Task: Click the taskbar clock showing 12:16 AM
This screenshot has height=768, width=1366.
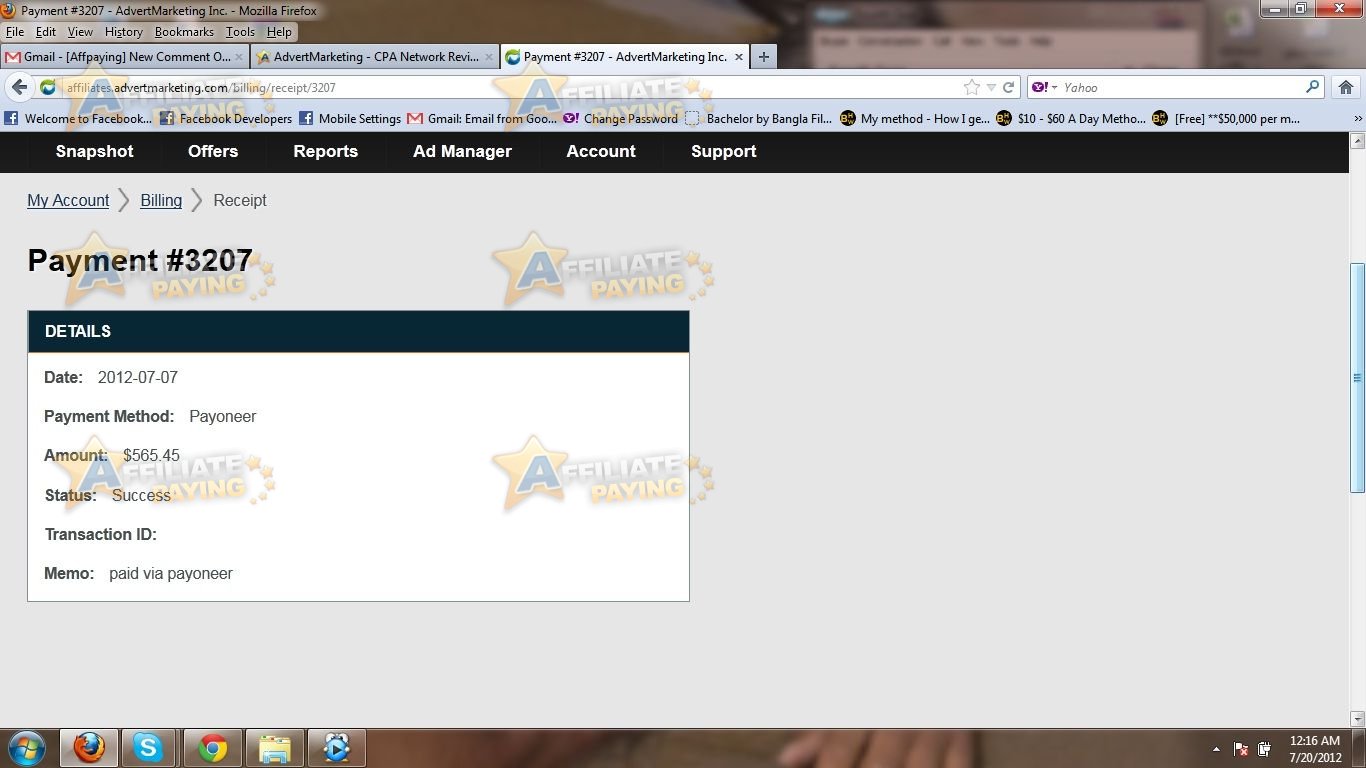Action: click(1315, 749)
